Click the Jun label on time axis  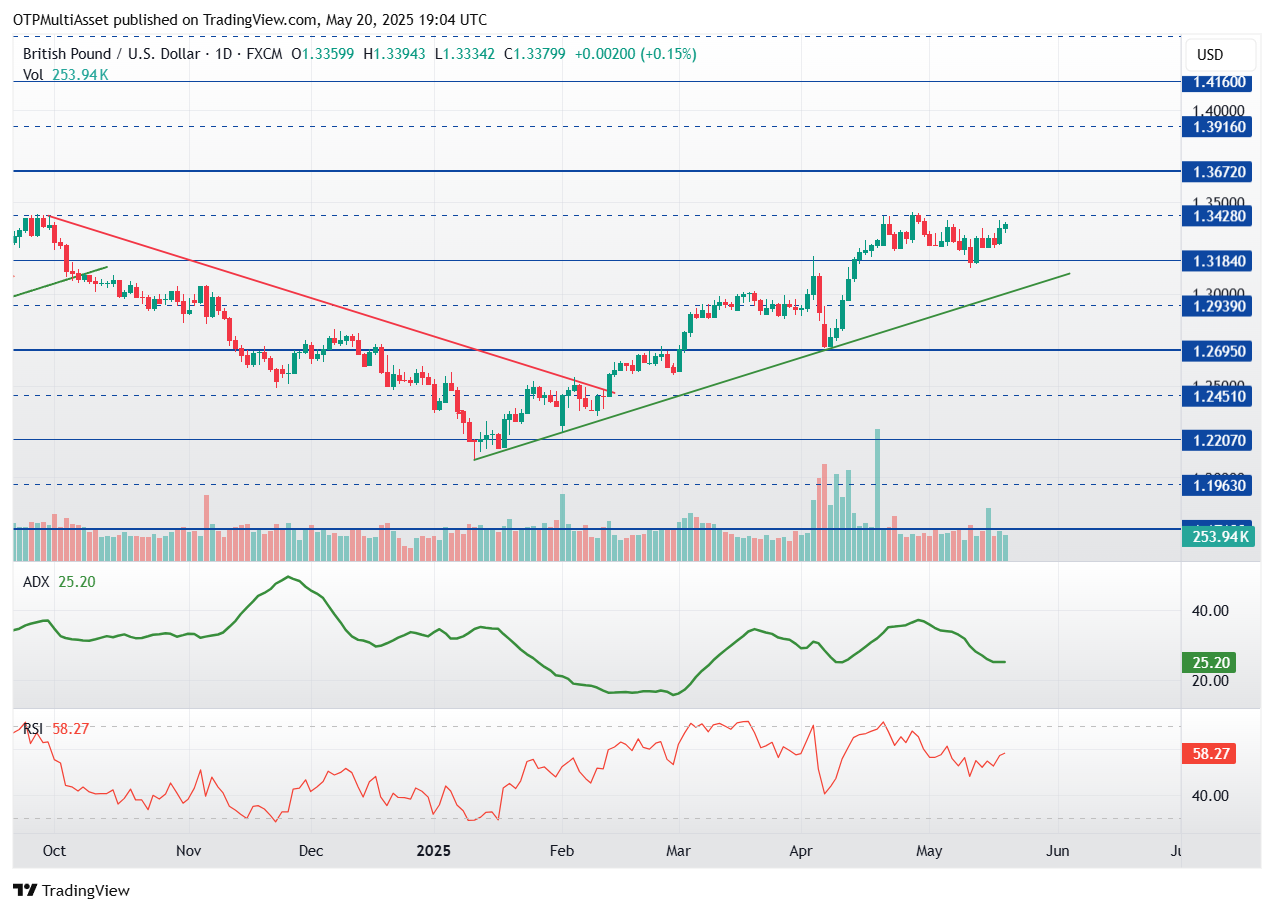pos(1058,851)
